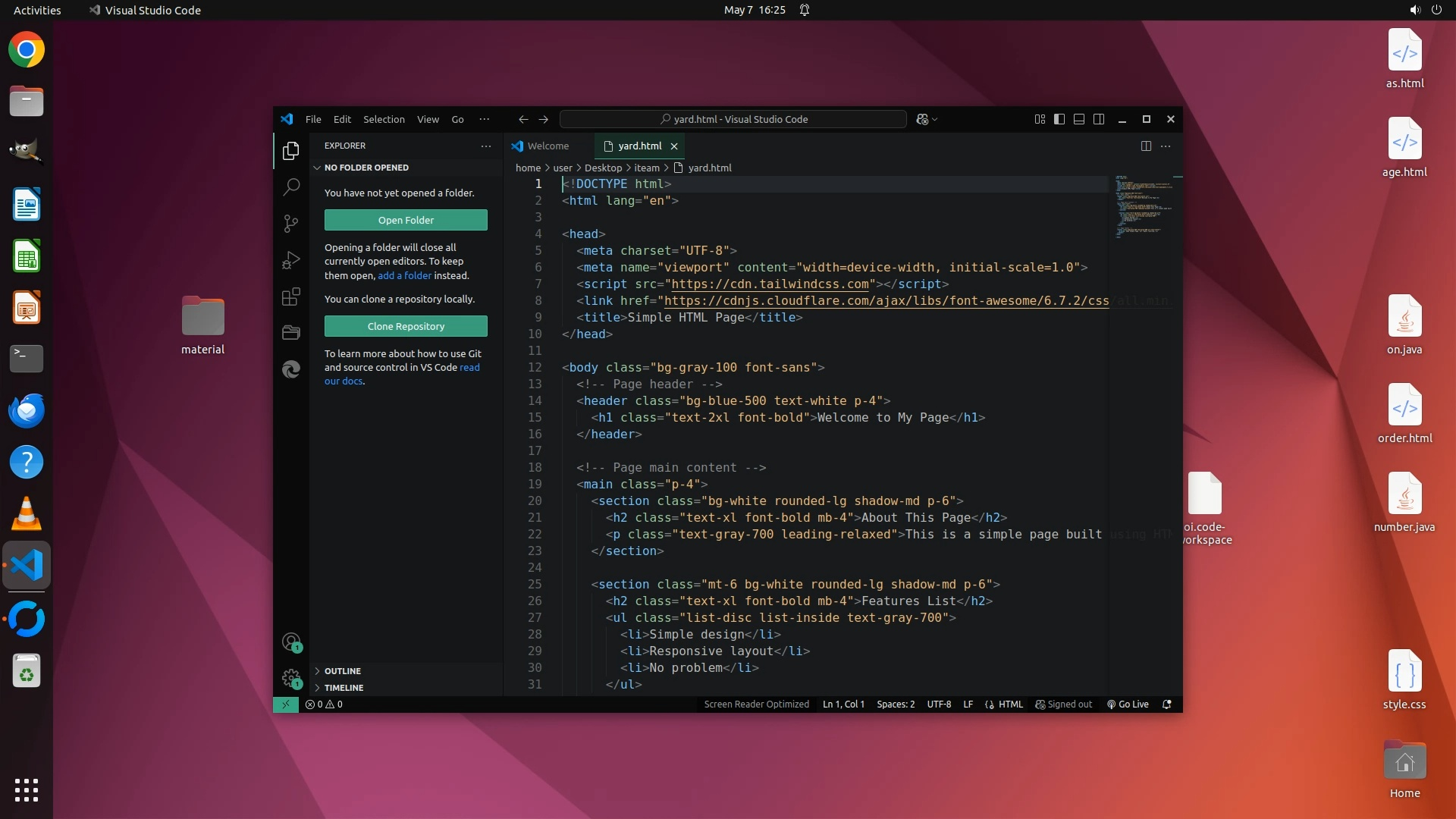Screen dimensions: 1456x819
Task: Open the Manage gear icon
Action: tap(291, 678)
